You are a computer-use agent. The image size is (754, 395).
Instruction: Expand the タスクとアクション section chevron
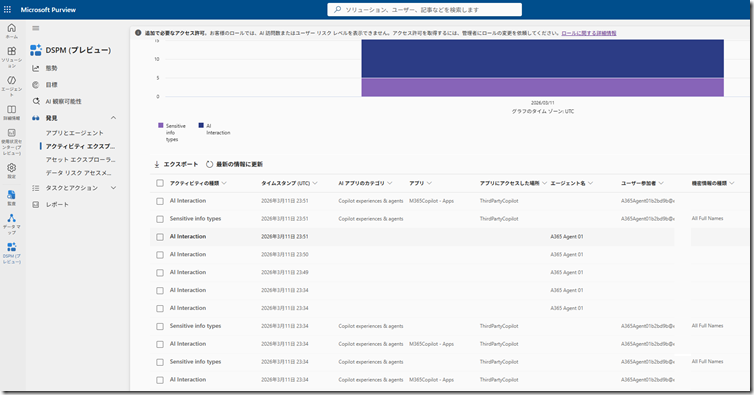113,188
